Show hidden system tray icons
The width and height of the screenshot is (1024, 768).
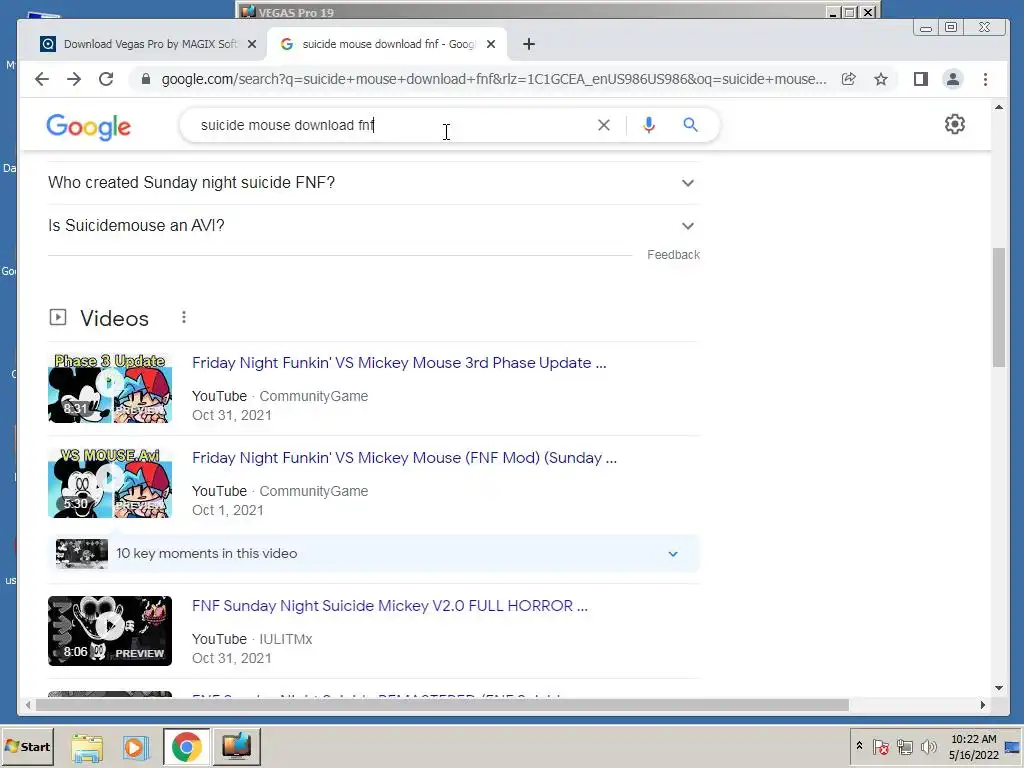click(x=859, y=746)
